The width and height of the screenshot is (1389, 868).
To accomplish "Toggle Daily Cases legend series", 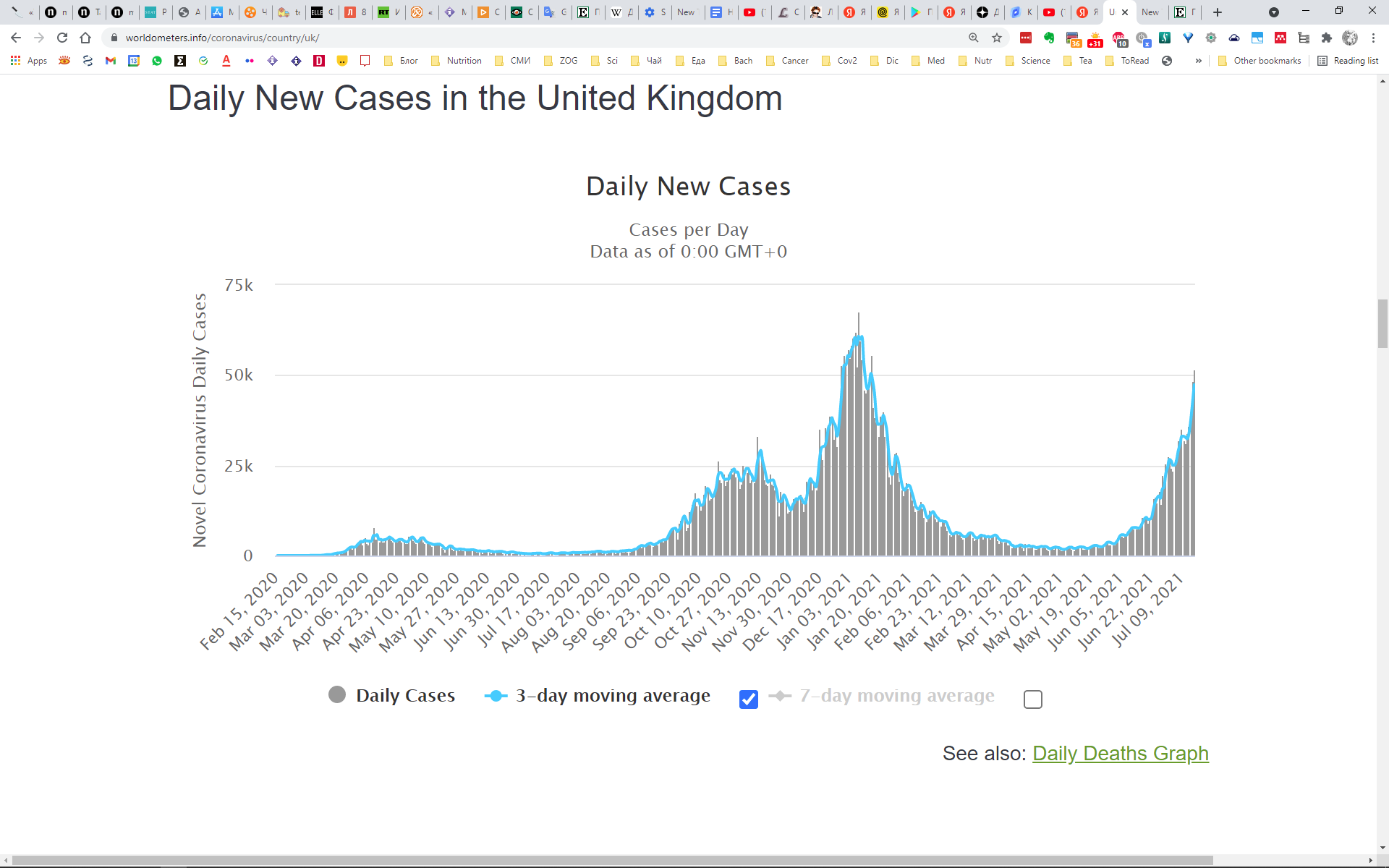I will coord(391,695).
